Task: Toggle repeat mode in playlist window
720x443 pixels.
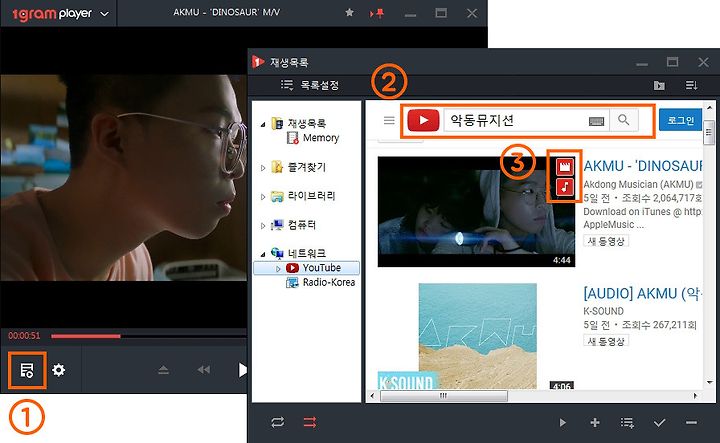Action: click(x=277, y=422)
